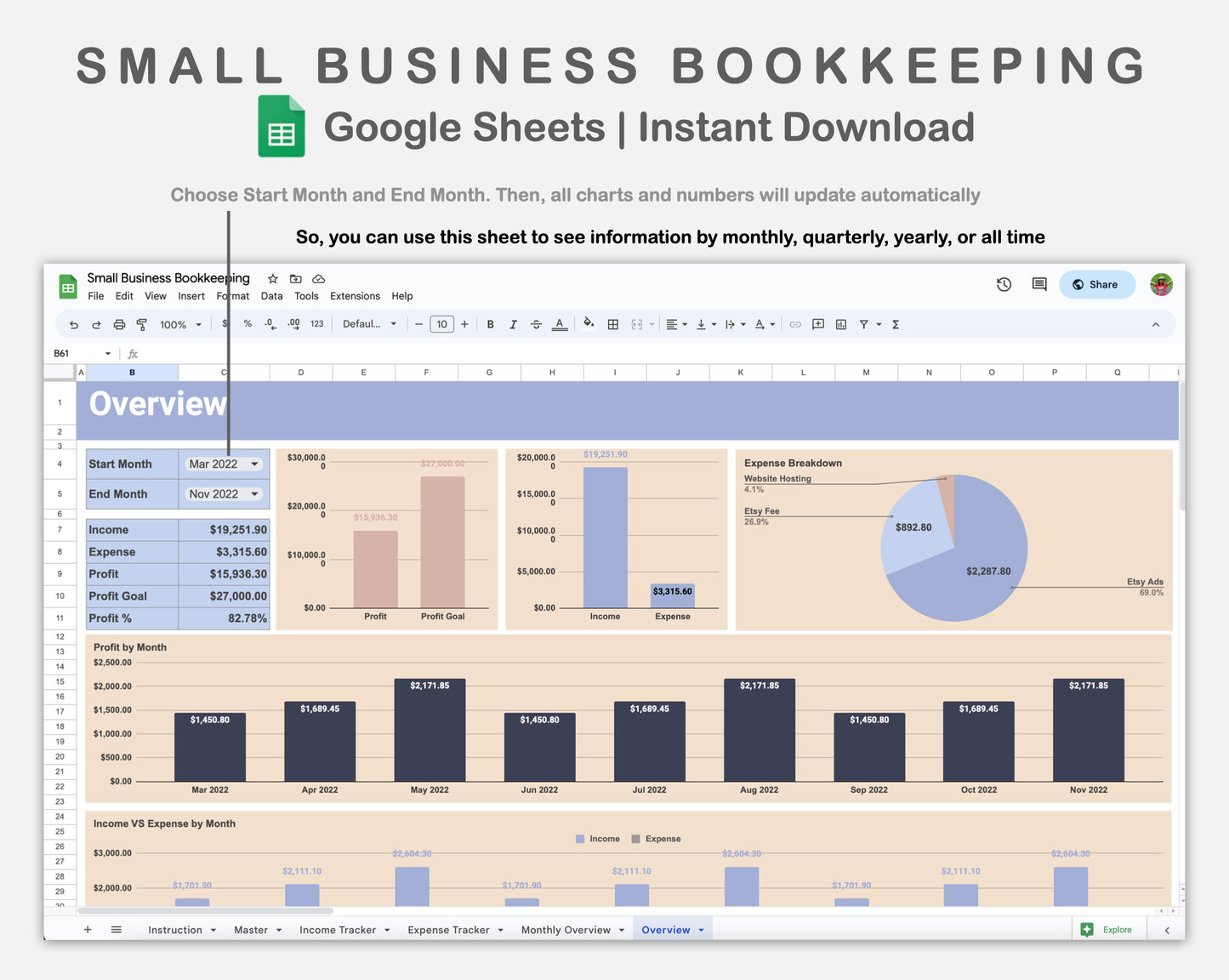
Task: Open the End Month dropdown showing Nov 2022
Action: coord(223,493)
